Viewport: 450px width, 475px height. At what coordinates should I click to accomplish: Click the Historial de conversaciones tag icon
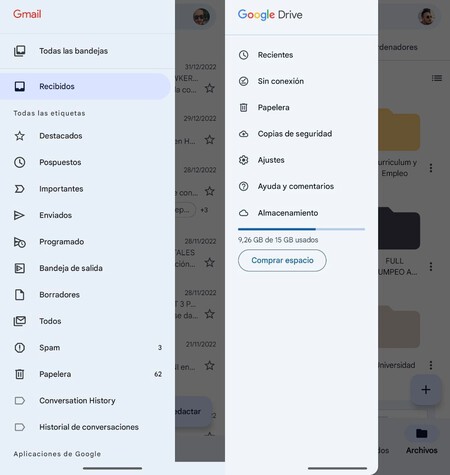pos(20,427)
